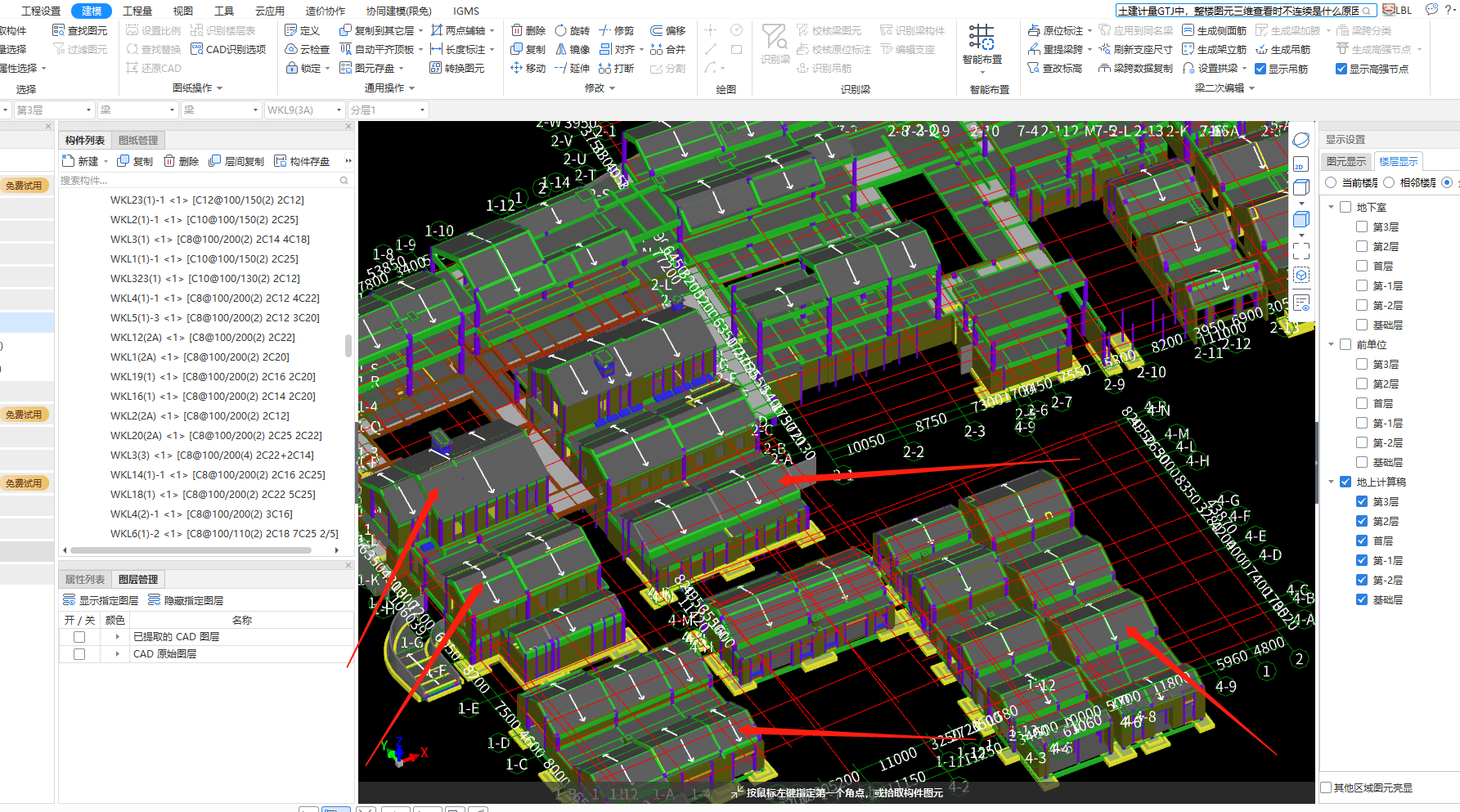
Task: Select the 镜像 mirror tool
Action: (572, 49)
